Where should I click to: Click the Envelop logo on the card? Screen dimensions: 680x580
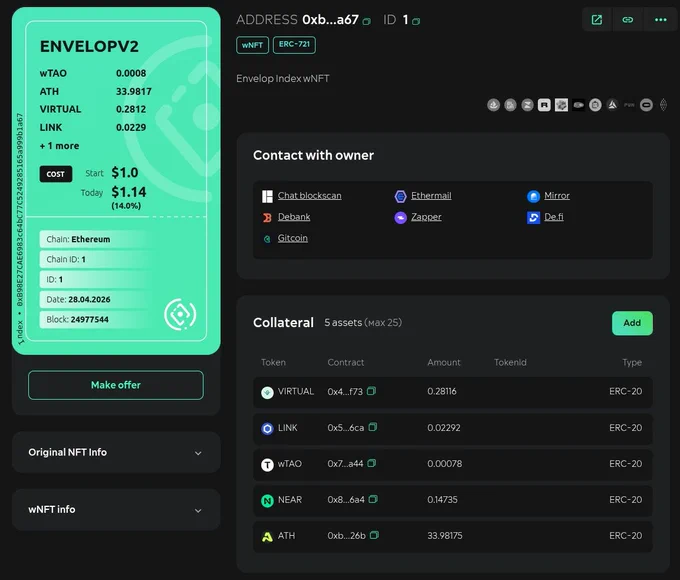[x=180, y=315]
